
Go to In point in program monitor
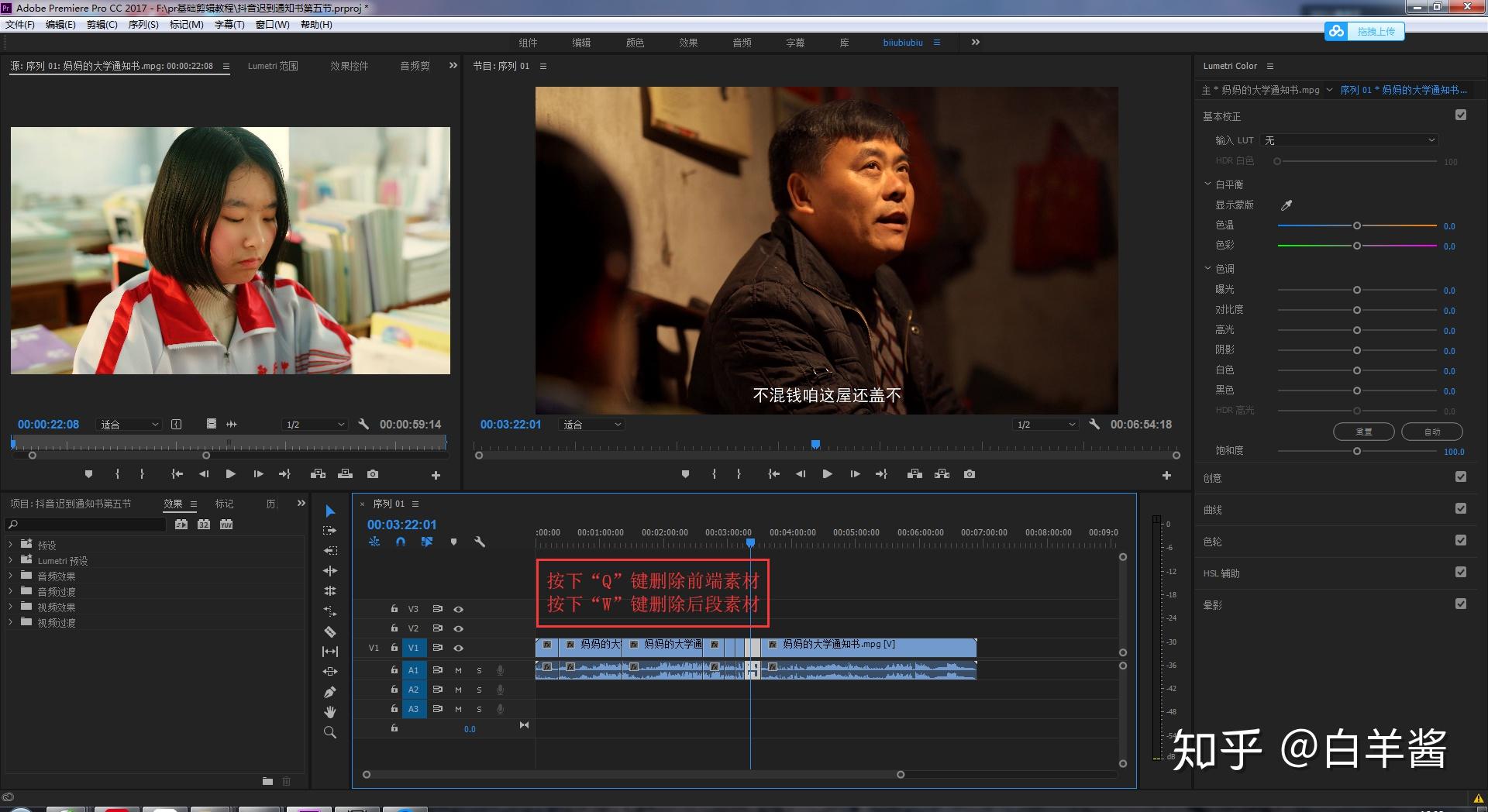pos(773,474)
